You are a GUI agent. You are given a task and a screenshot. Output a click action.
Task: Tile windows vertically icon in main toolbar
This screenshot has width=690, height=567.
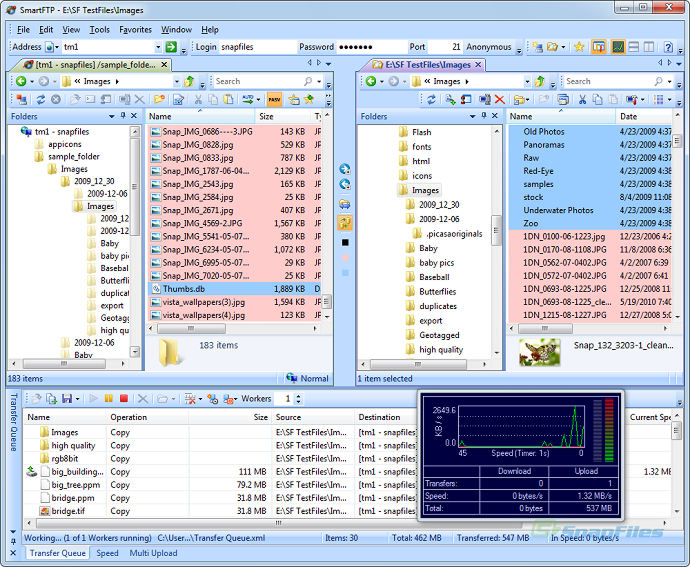pos(649,47)
